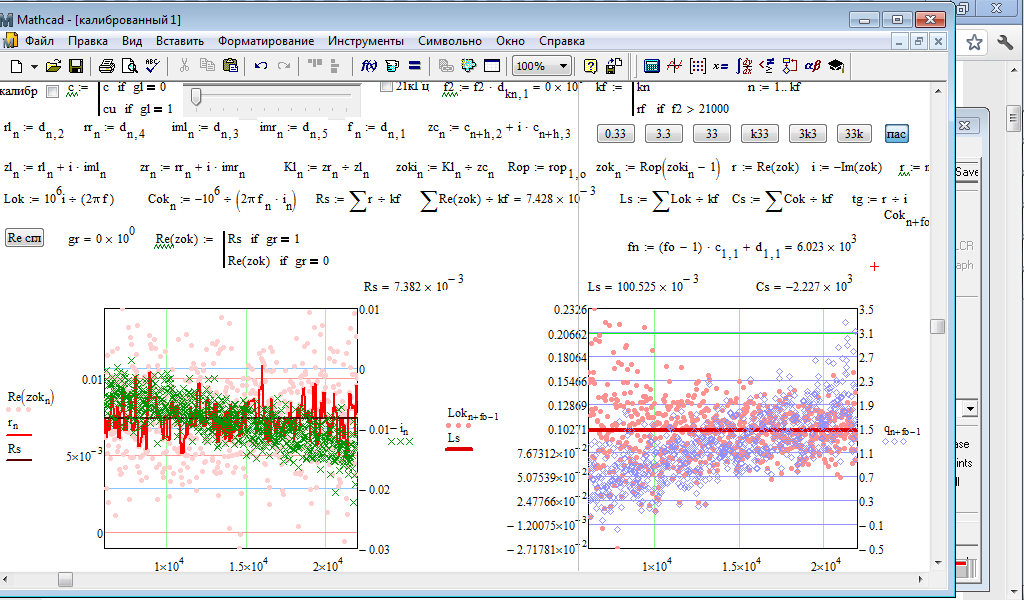Run spell check ABC icon
The width and height of the screenshot is (1024, 600).
(x=153, y=66)
